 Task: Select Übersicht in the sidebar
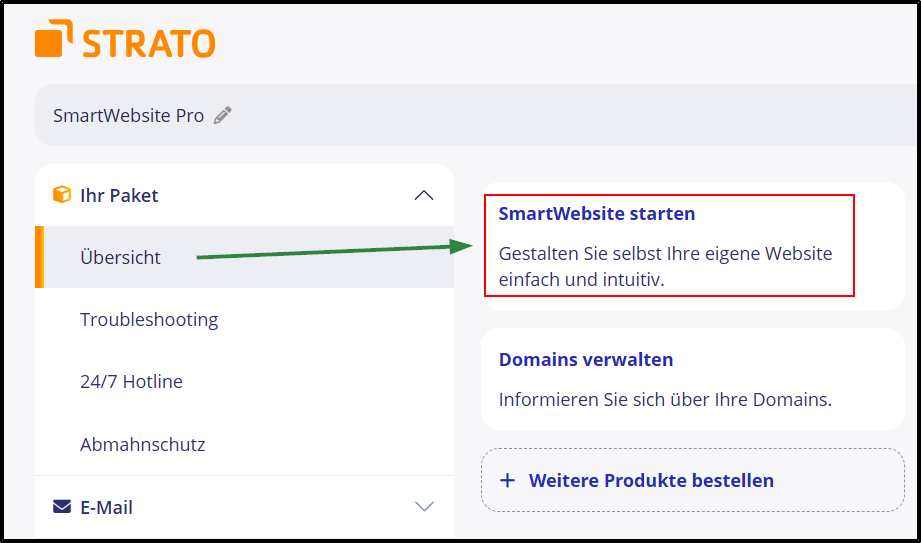point(244,257)
